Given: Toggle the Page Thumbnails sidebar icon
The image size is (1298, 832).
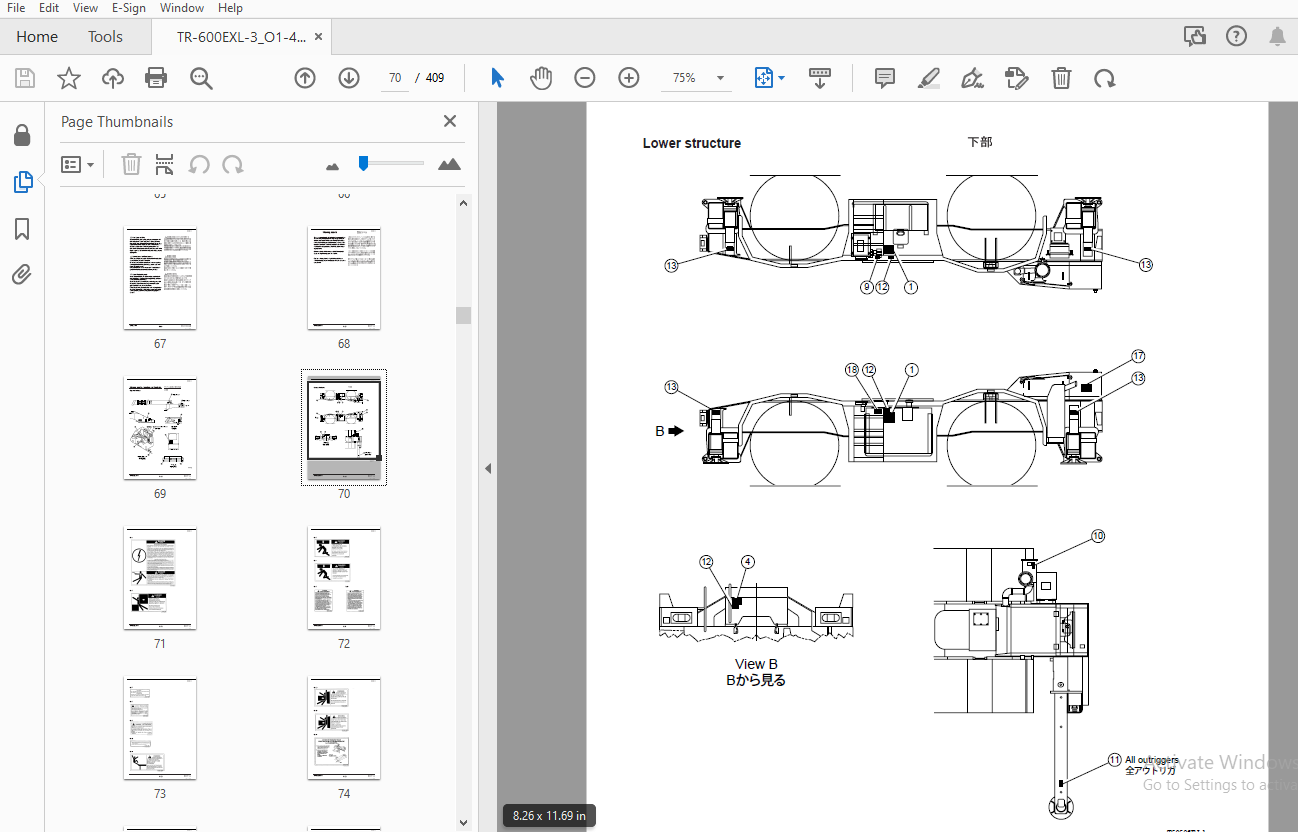Looking at the screenshot, I should [x=22, y=182].
